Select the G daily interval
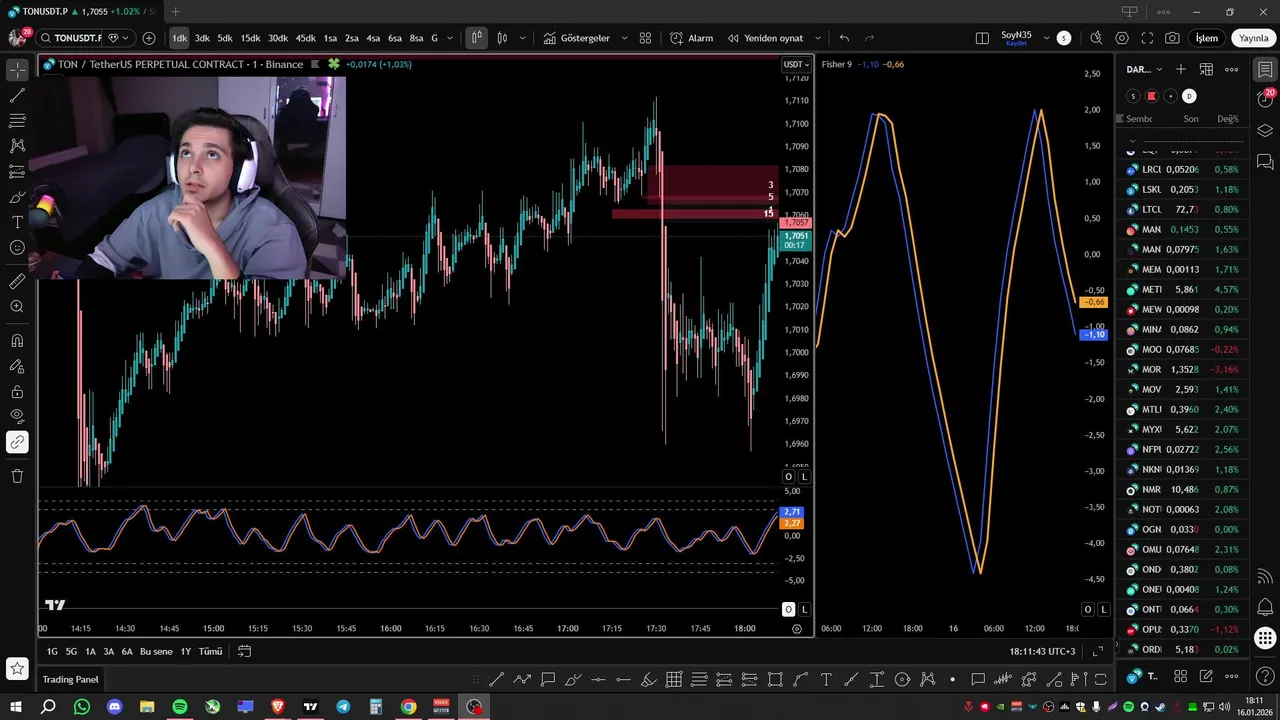Viewport: 1280px width, 720px height. [x=434, y=38]
